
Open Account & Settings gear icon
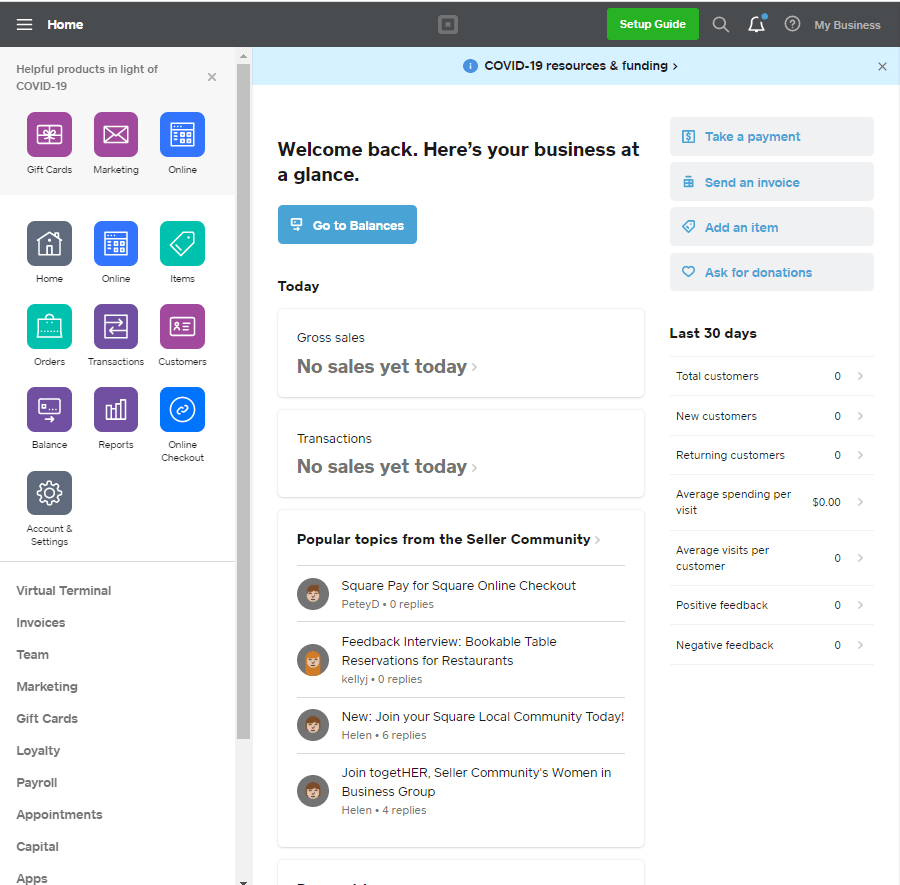click(49, 493)
